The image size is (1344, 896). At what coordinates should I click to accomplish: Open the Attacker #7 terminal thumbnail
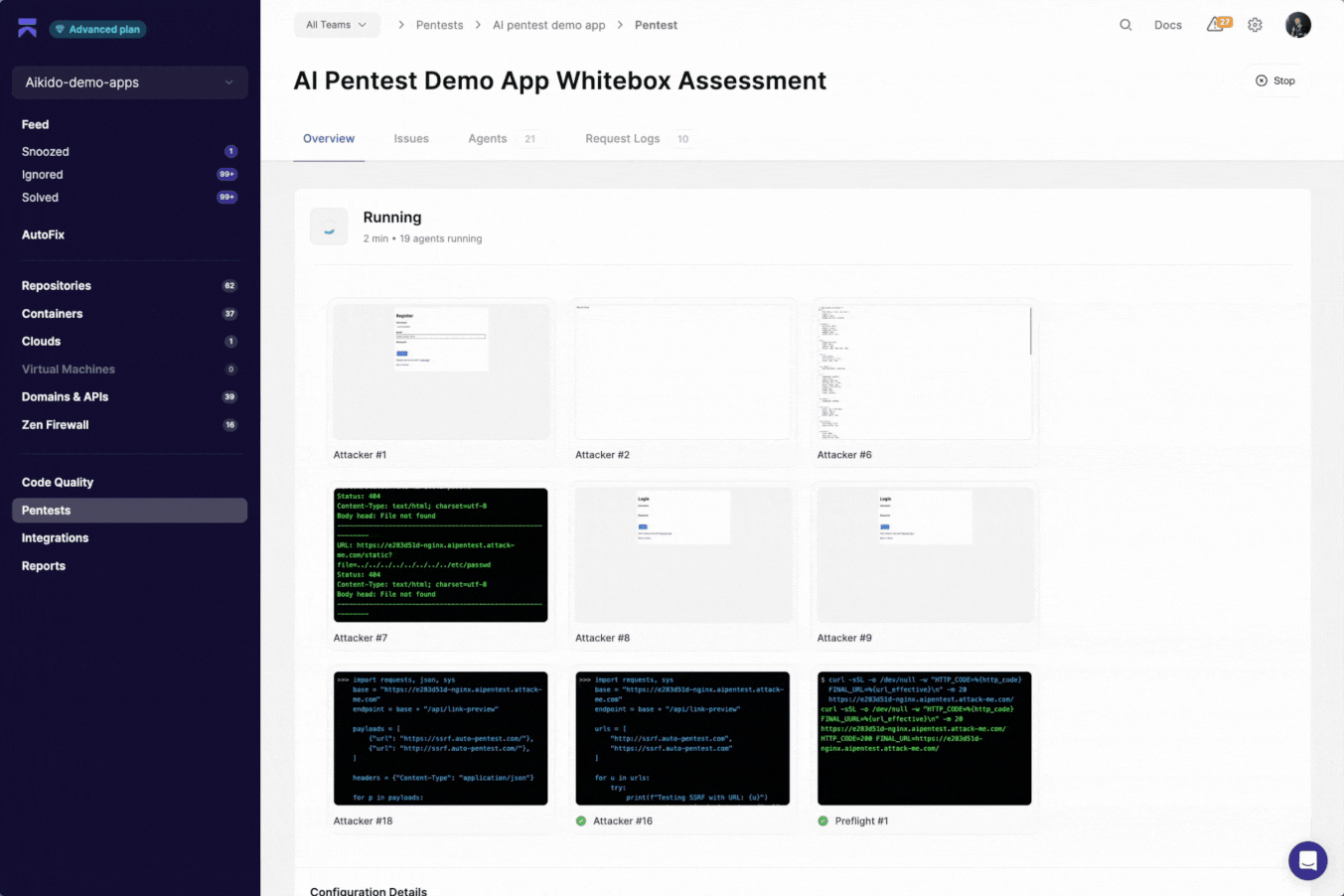pyautogui.click(x=441, y=554)
